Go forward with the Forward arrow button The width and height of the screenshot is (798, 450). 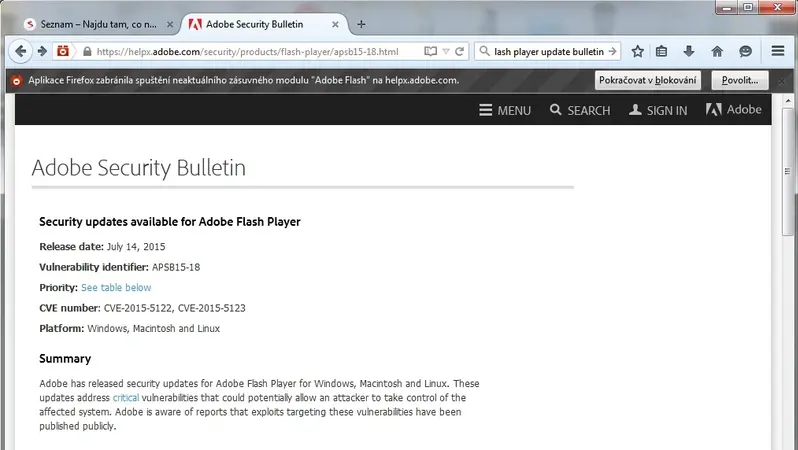[43, 51]
